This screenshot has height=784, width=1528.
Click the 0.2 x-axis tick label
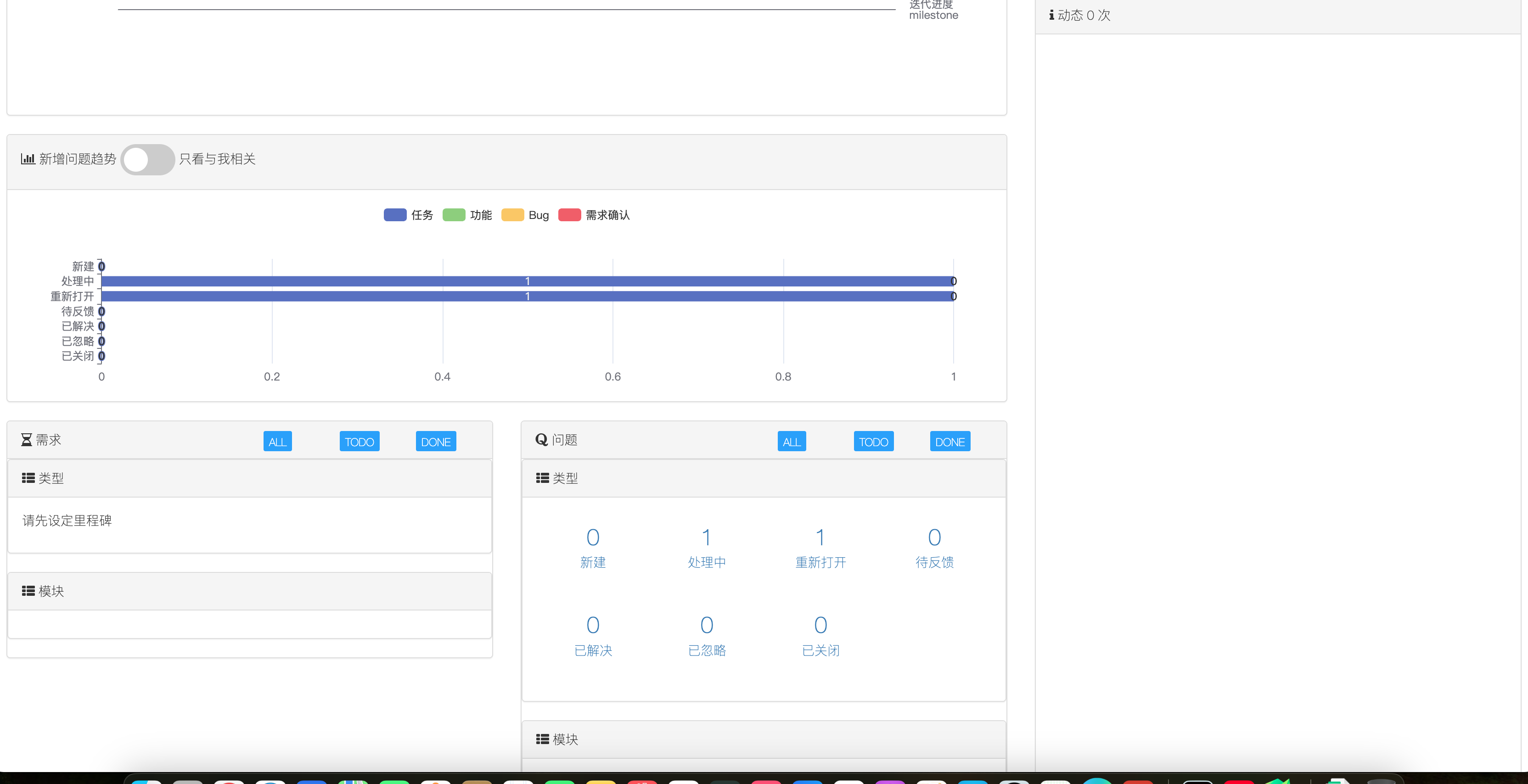272,376
